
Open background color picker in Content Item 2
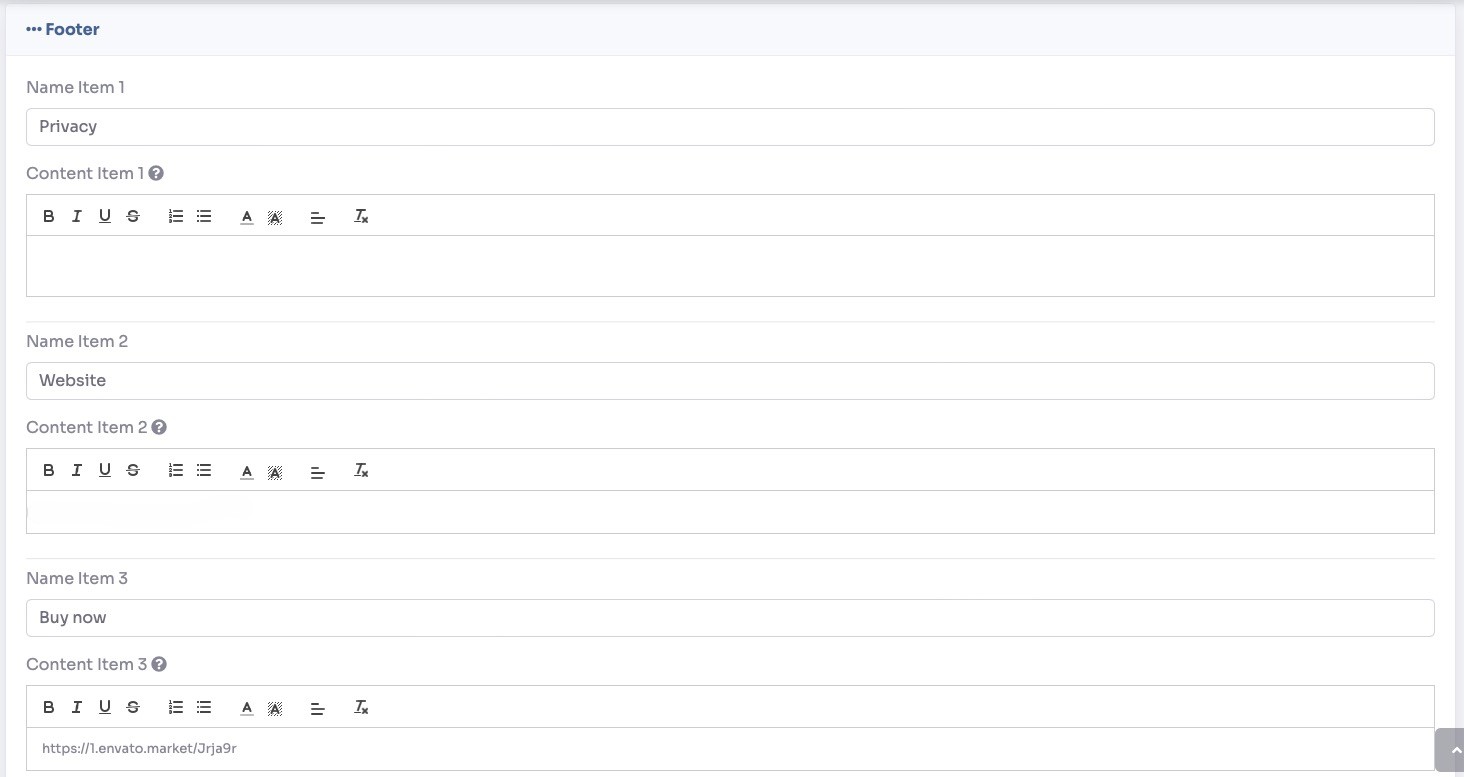point(275,470)
